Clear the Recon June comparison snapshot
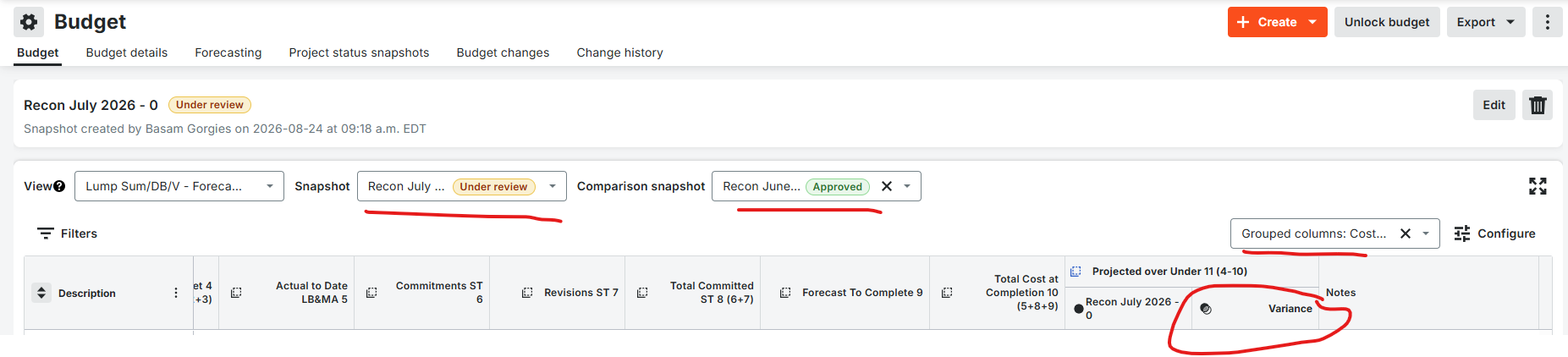The height and width of the screenshot is (357, 1568). pyautogui.click(x=887, y=186)
